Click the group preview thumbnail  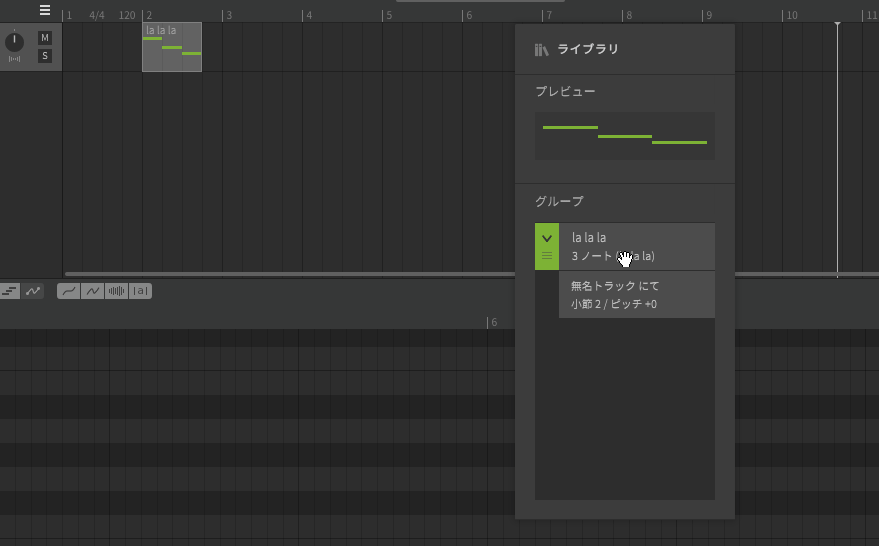click(x=625, y=135)
